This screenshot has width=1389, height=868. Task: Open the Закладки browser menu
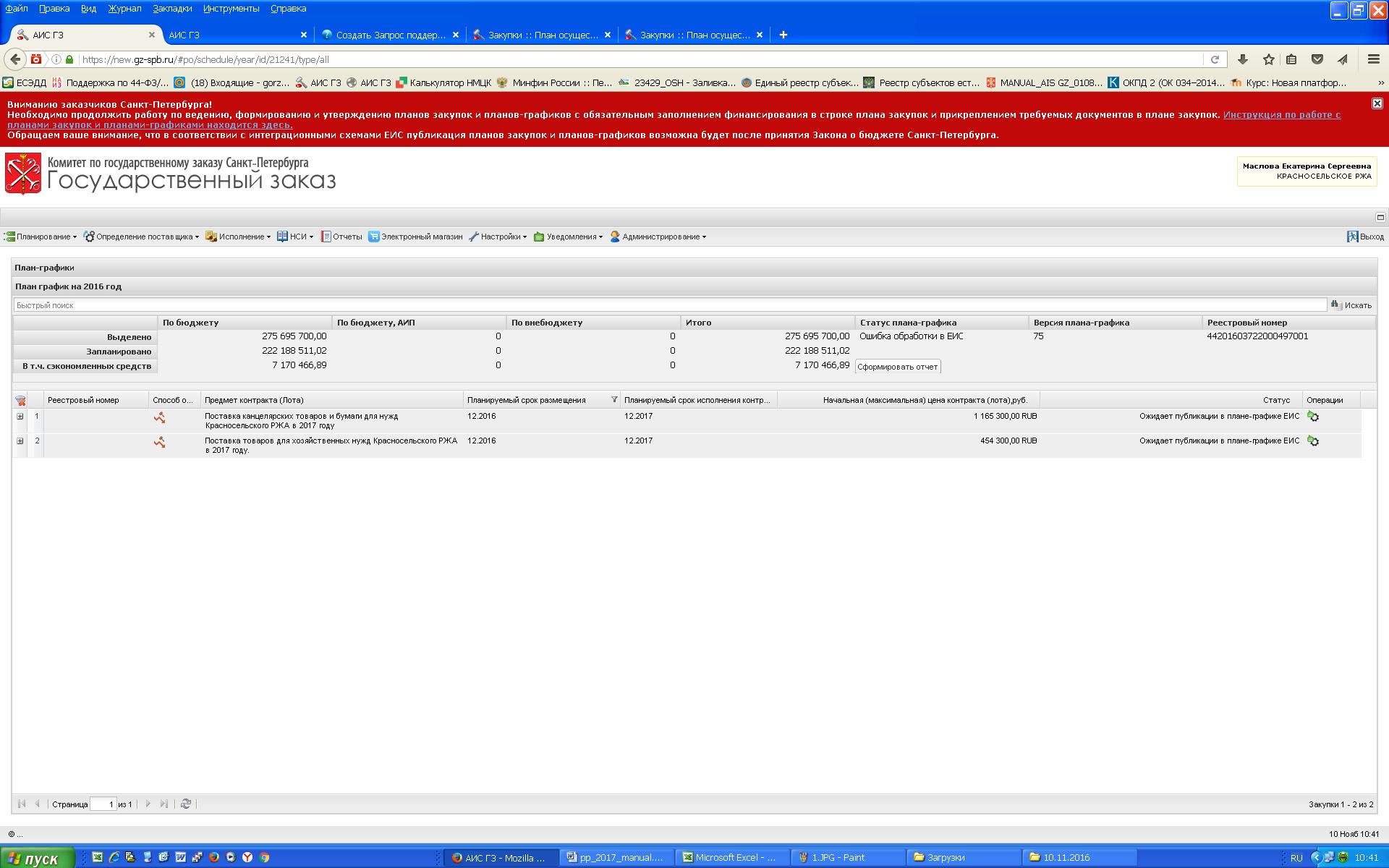pos(172,9)
